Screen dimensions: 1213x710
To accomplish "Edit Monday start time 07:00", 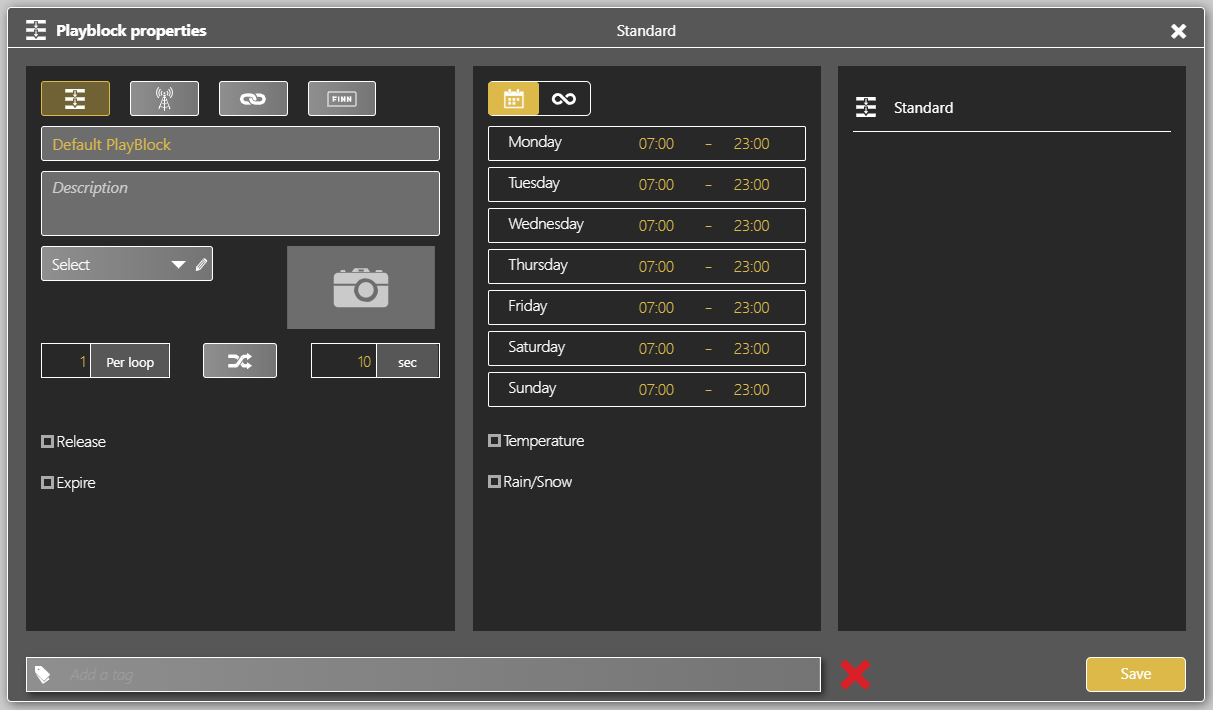I will (x=656, y=144).
